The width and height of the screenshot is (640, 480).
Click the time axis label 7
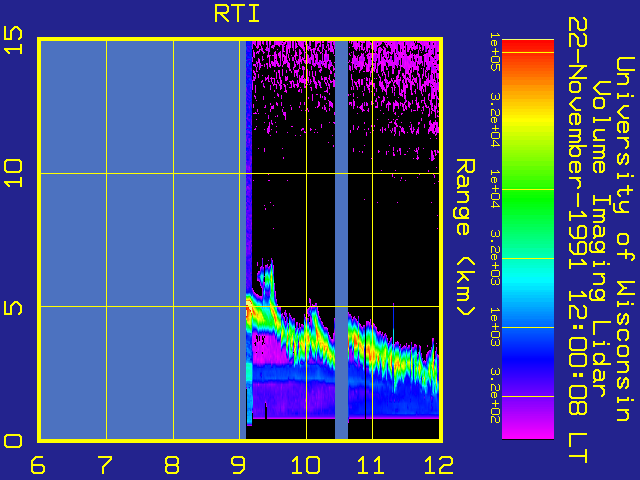(105, 464)
